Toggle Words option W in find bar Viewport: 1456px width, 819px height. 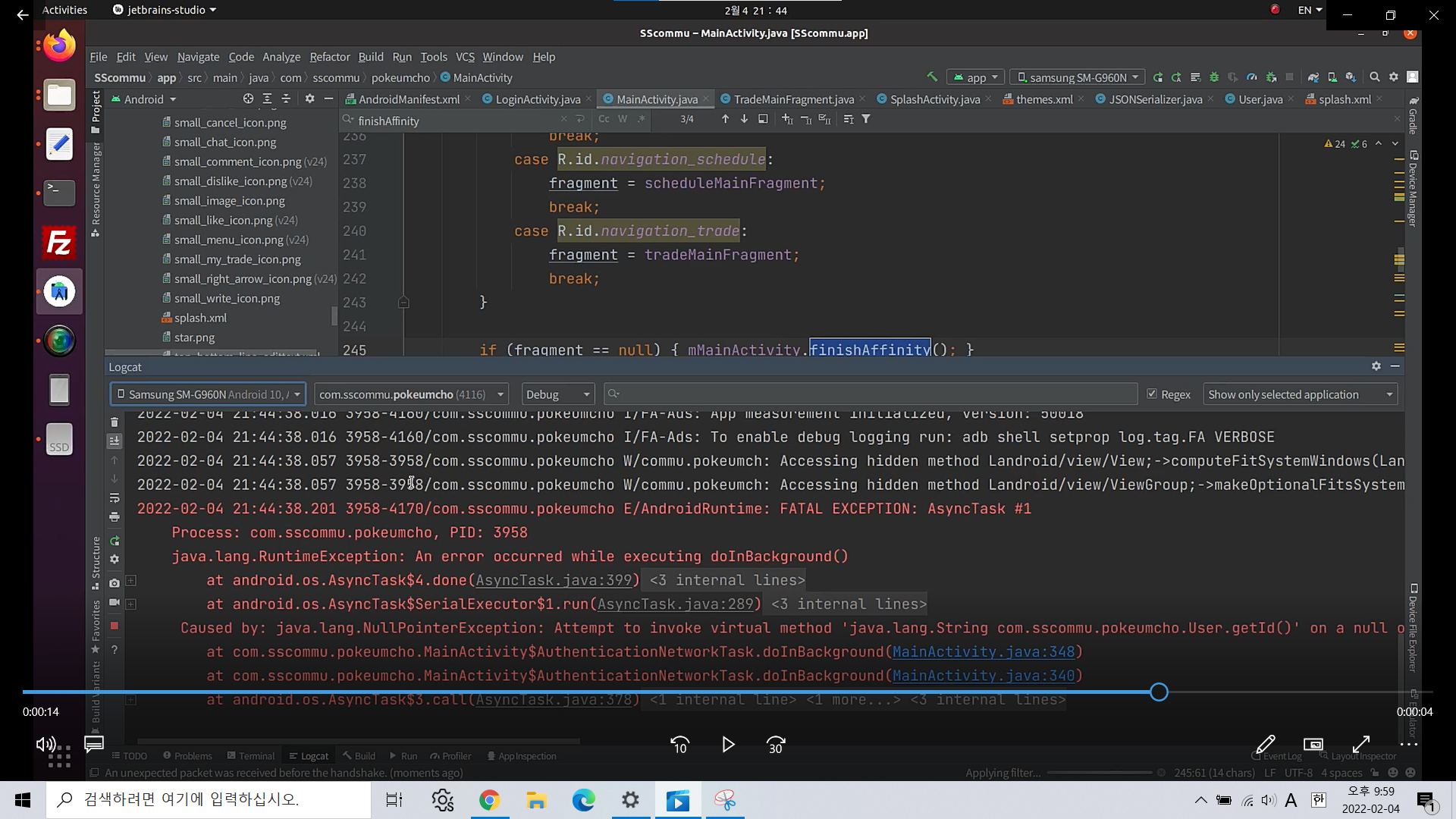[x=623, y=119]
